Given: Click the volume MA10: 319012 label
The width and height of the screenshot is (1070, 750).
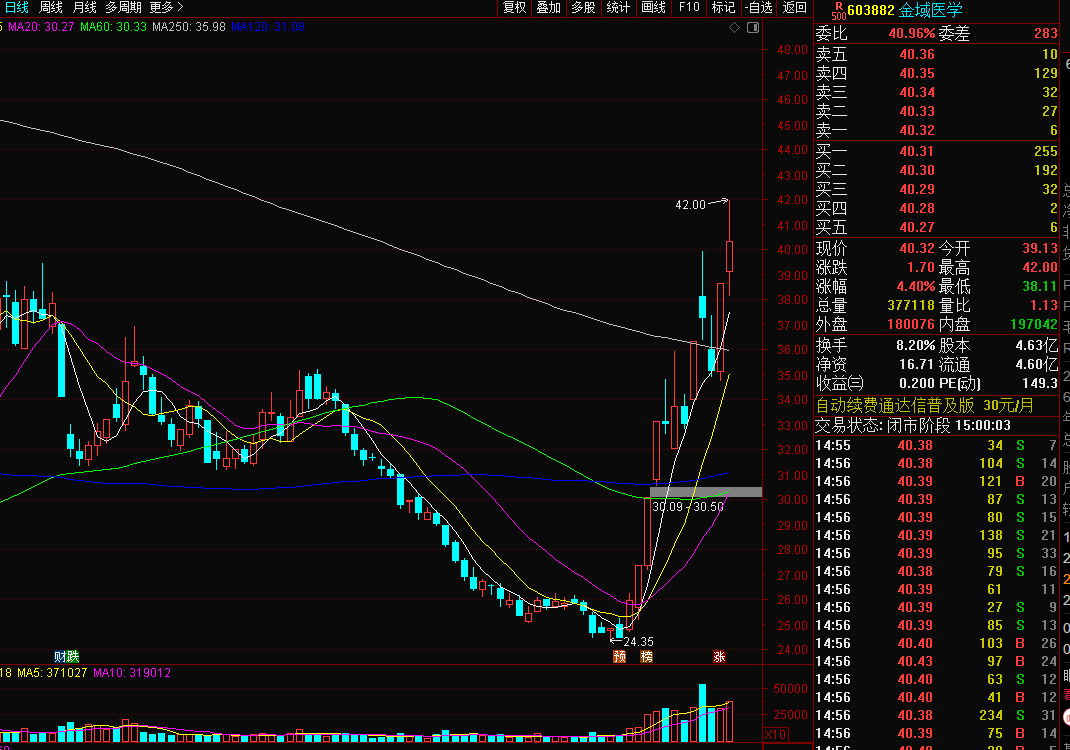Looking at the screenshot, I should pyautogui.click(x=132, y=673).
